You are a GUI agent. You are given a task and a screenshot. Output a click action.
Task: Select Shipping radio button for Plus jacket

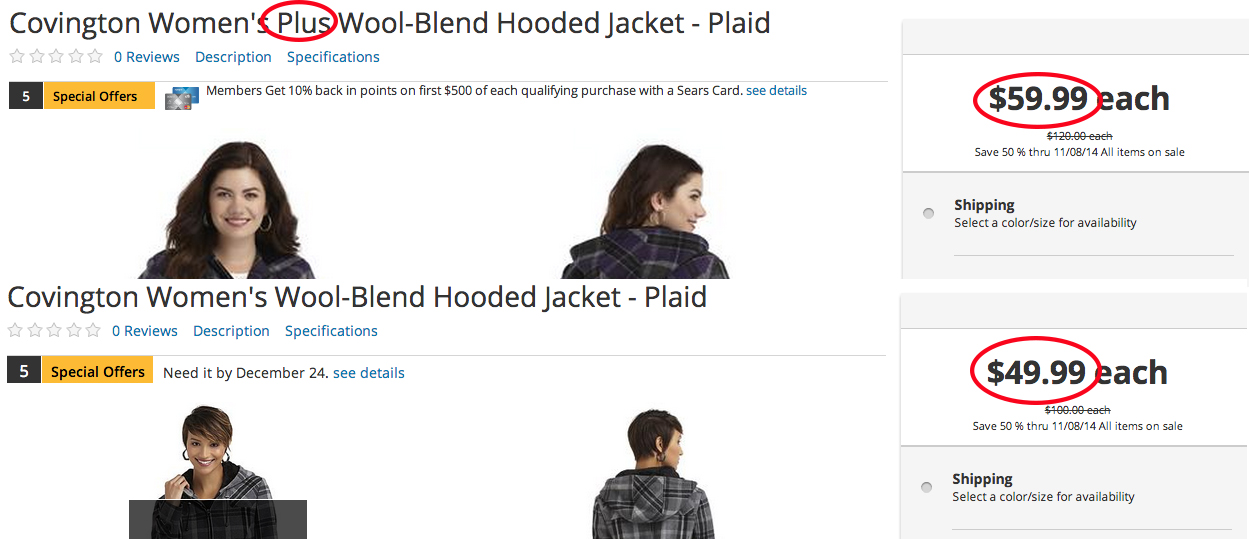929,213
